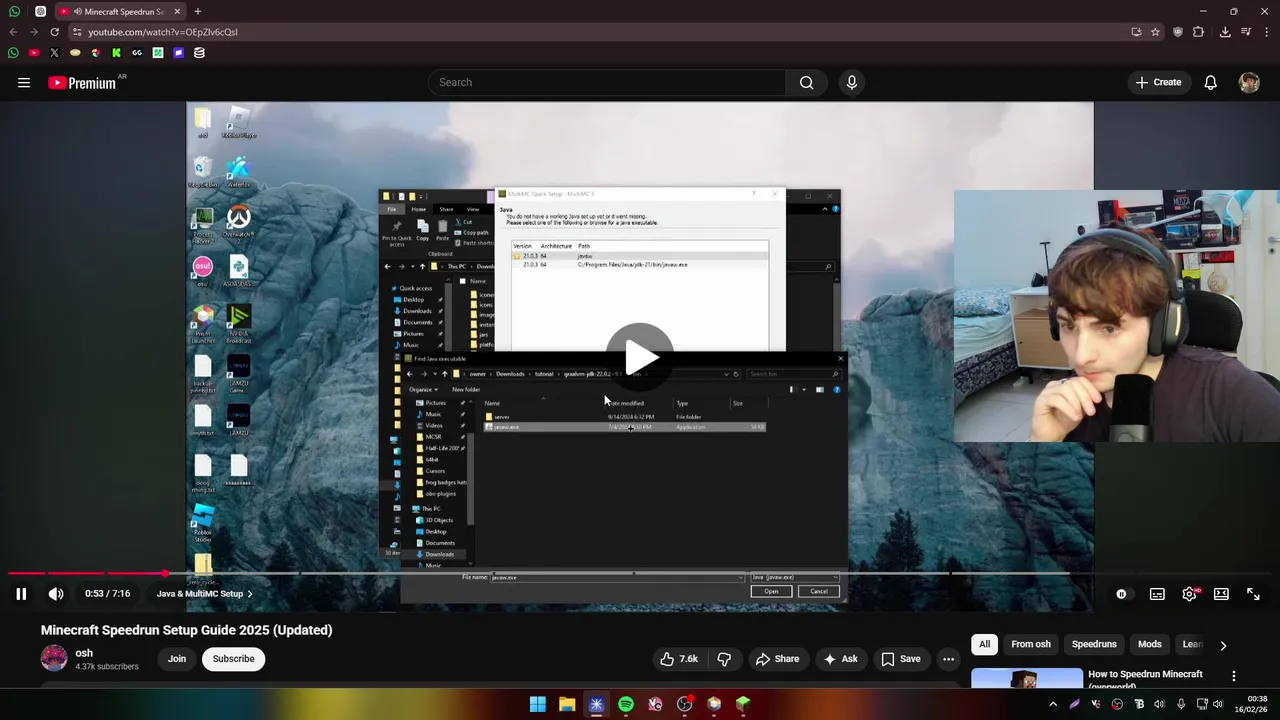Screen dimensions: 1280x720
Task: Go back in browser history
Action: click(x=13, y=32)
